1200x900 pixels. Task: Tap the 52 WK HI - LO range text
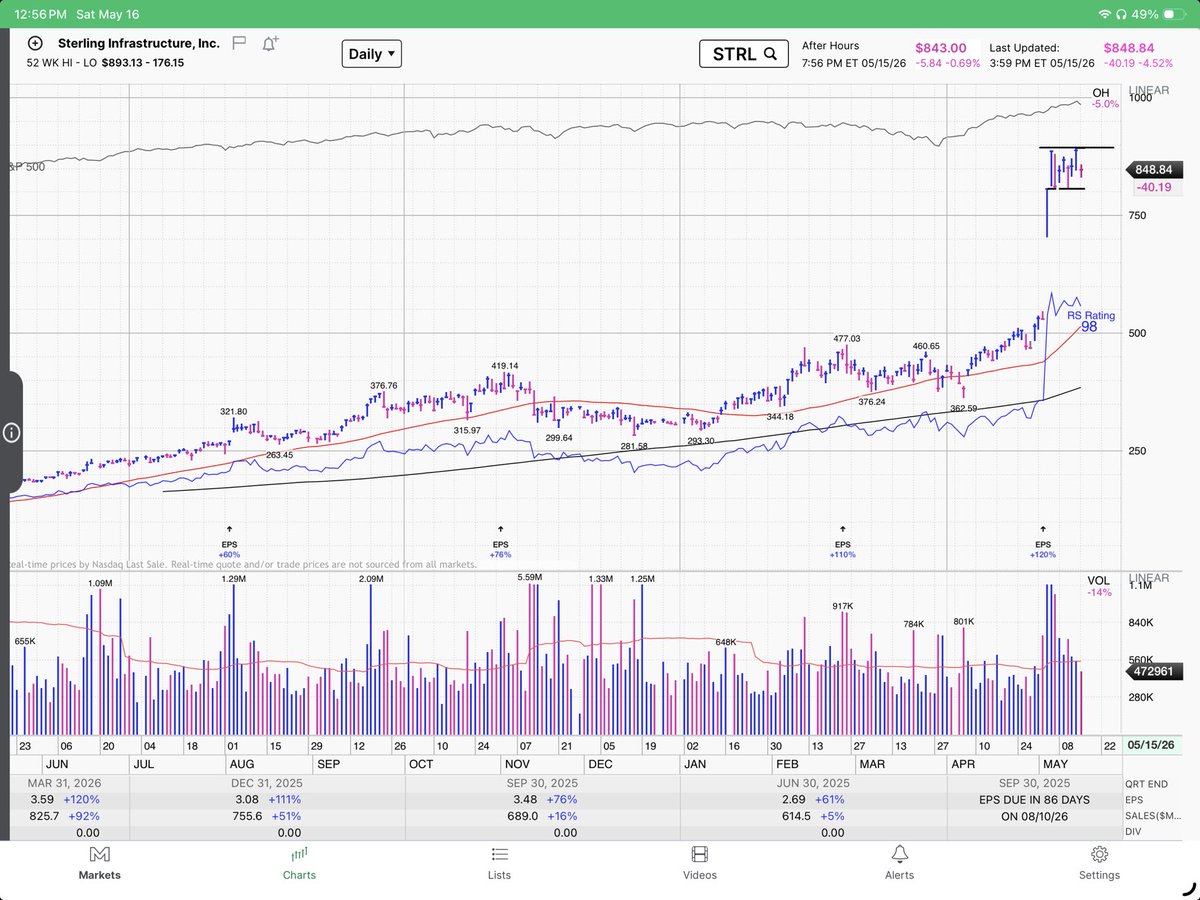106,63
